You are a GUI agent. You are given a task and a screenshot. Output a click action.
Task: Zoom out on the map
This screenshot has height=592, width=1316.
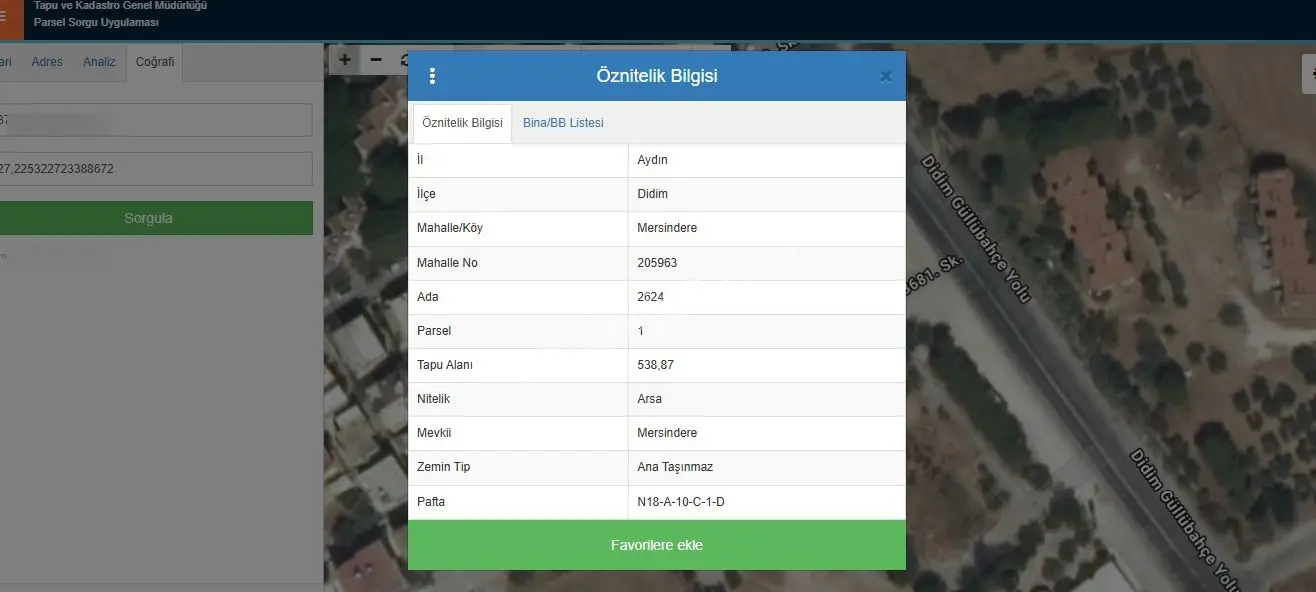(376, 59)
